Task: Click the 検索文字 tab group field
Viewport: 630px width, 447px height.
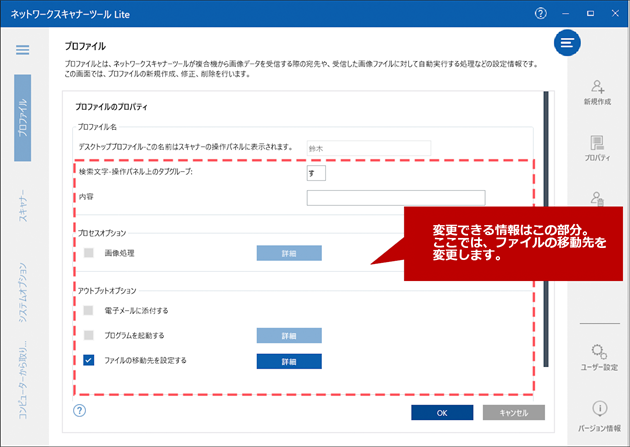Action: (x=316, y=173)
